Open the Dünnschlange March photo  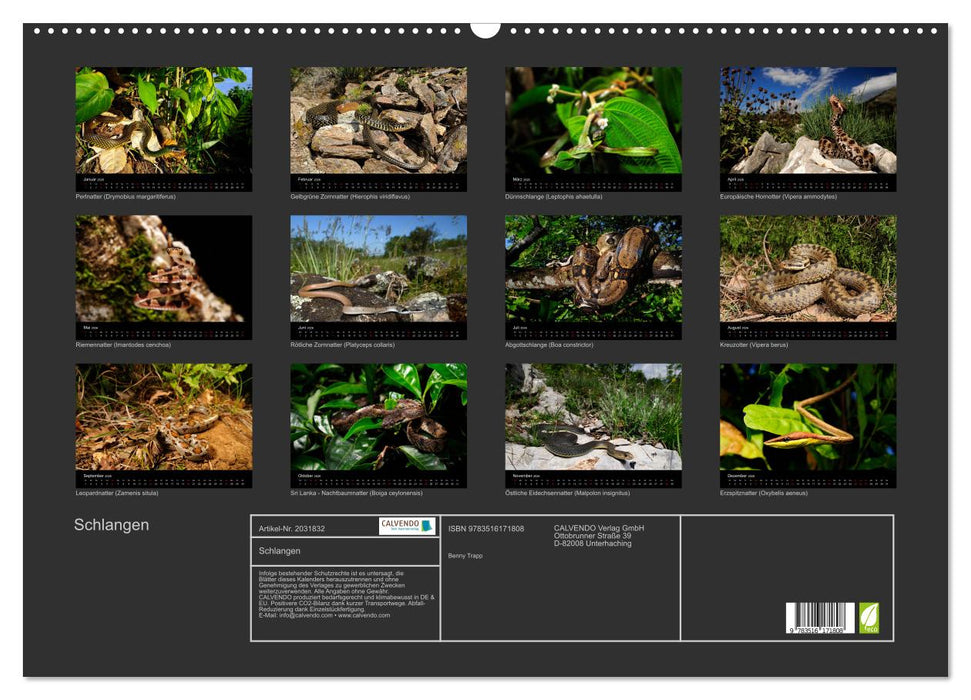(593, 122)
